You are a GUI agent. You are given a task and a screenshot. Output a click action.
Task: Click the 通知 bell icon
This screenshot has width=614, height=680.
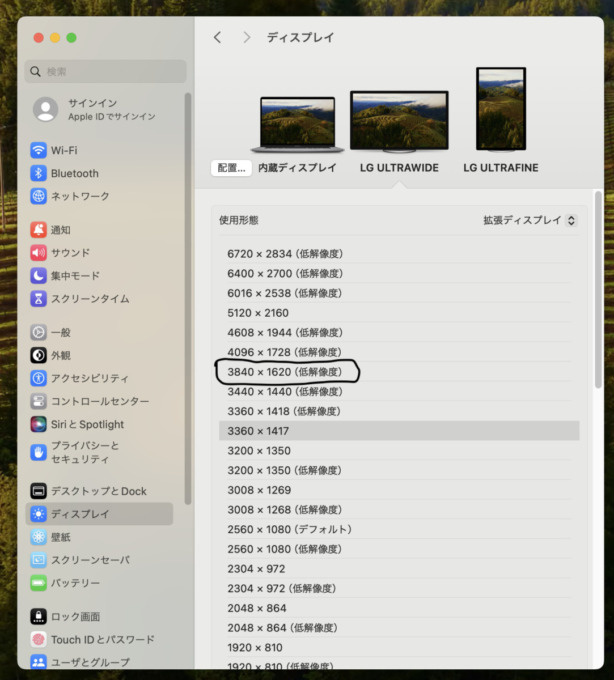click(38, 229)
